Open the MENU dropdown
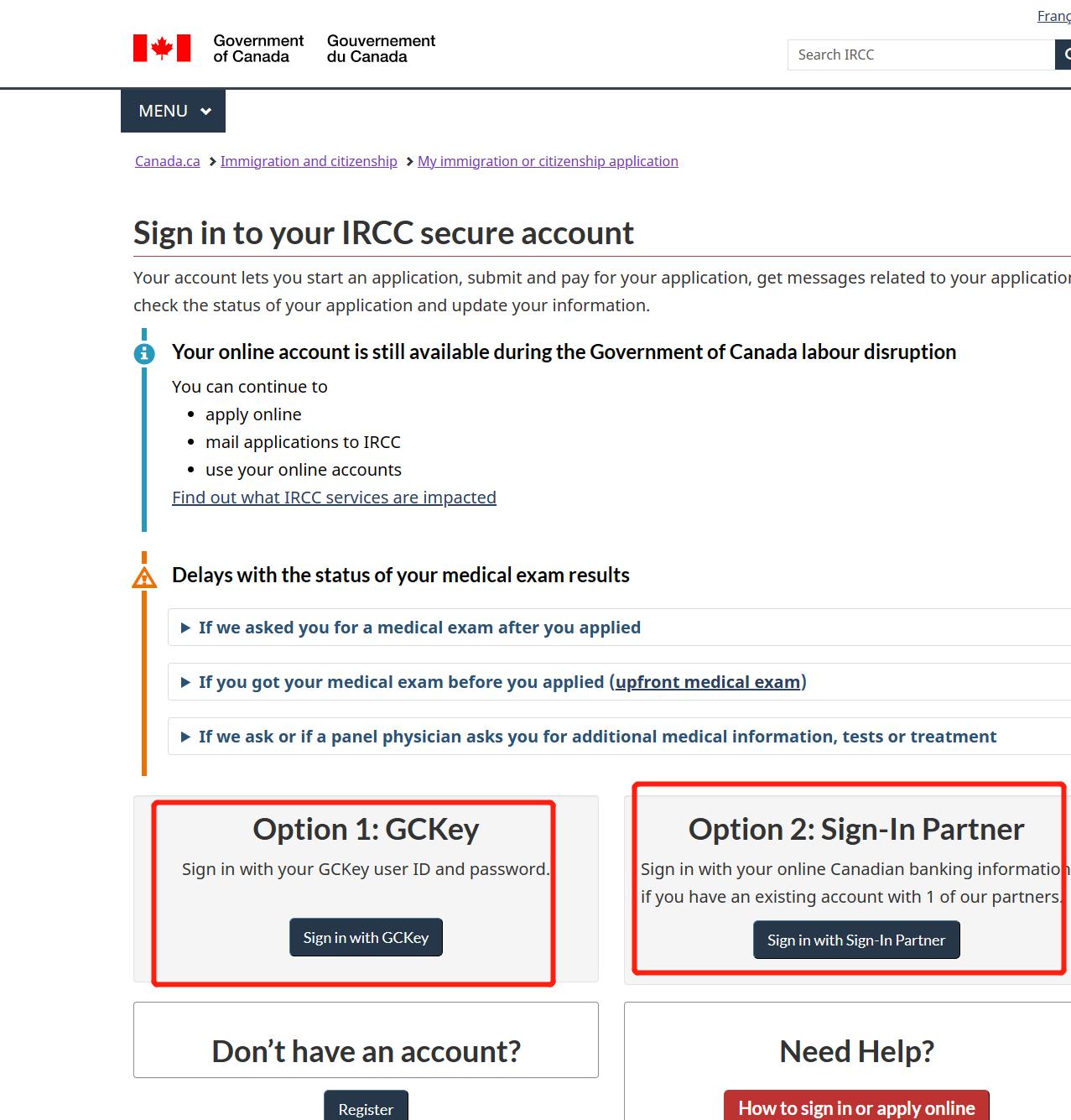1071x1120 pixels. point(174,111)
